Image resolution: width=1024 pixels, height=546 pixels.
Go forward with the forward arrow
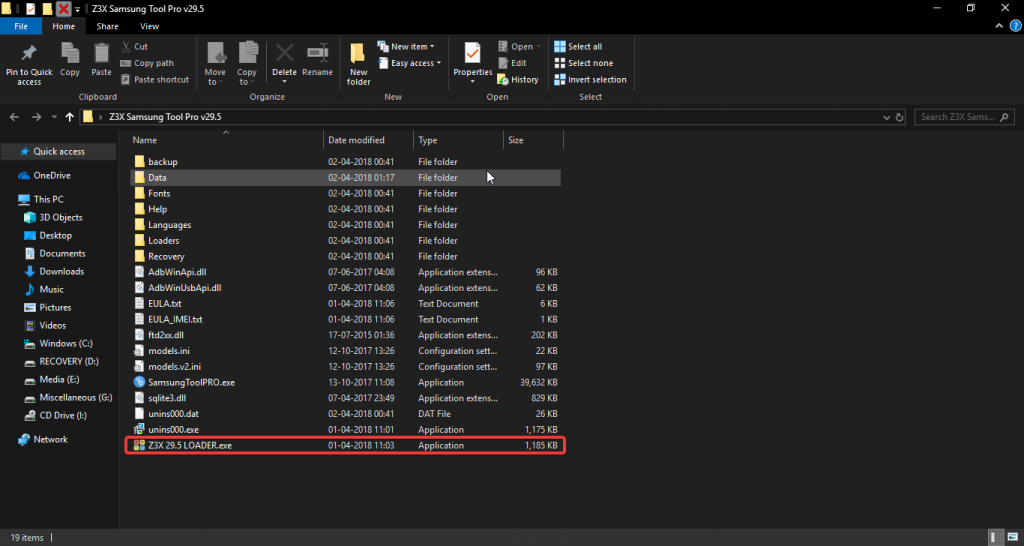click(37, 117)
